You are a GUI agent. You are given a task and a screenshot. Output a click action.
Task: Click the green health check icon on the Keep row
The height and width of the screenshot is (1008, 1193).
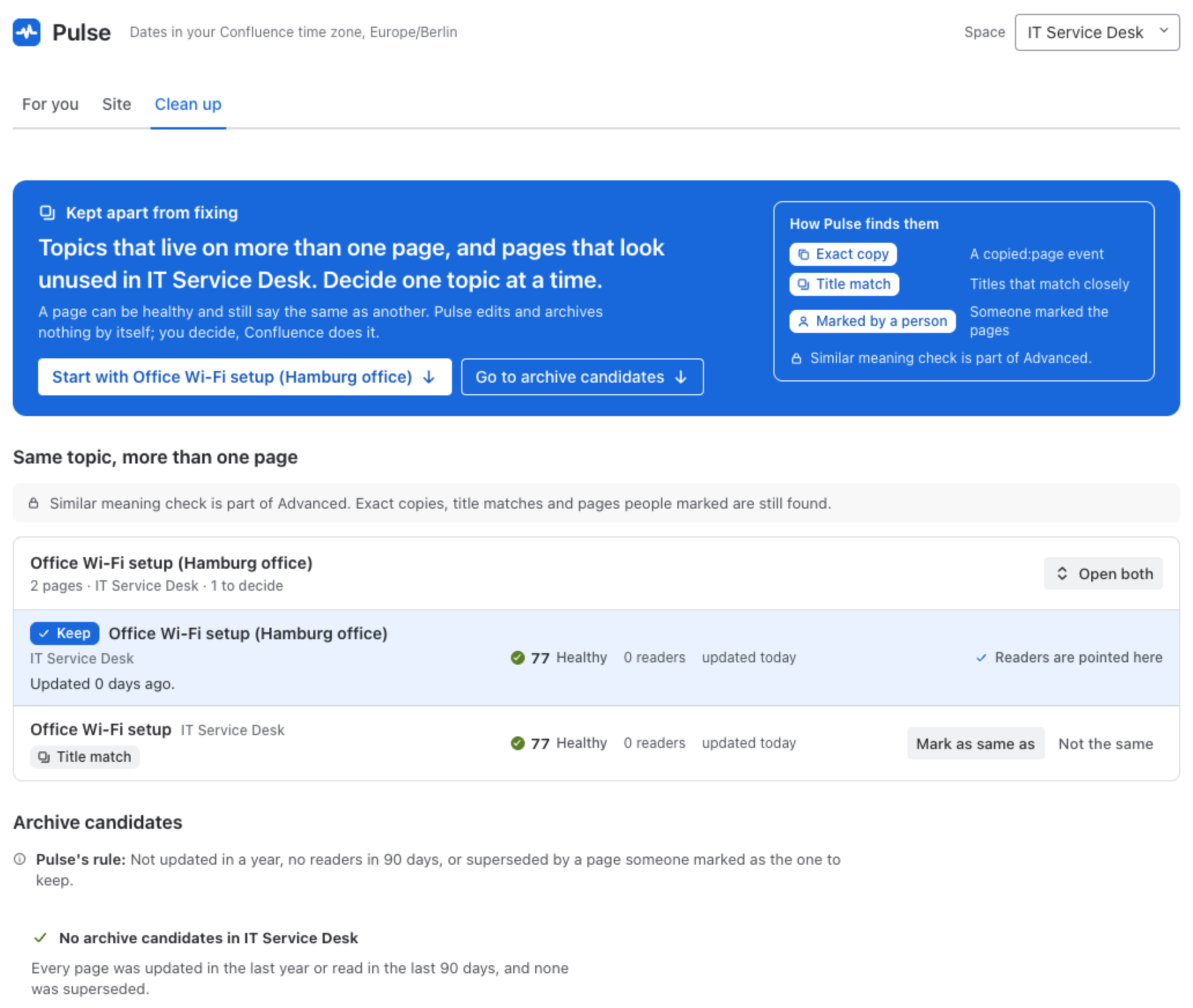517,658
